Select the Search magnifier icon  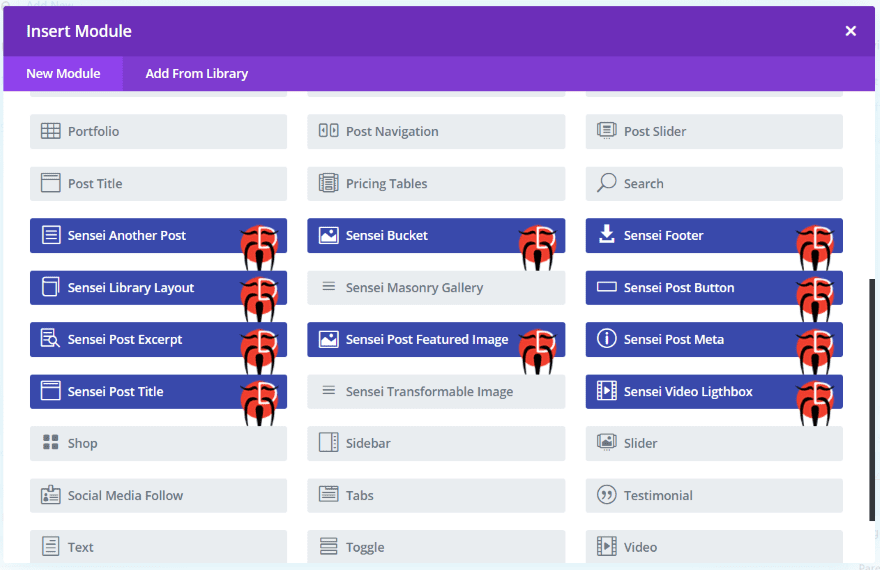tap(606, 183)
